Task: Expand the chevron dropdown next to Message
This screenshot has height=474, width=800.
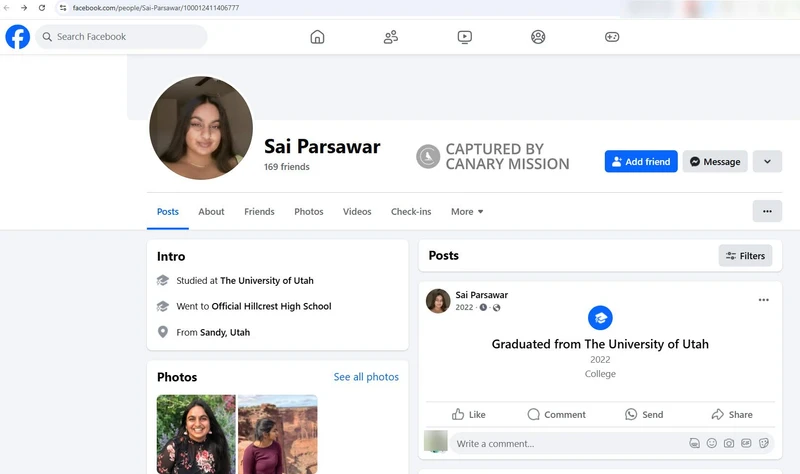Action: pos(767,161)
